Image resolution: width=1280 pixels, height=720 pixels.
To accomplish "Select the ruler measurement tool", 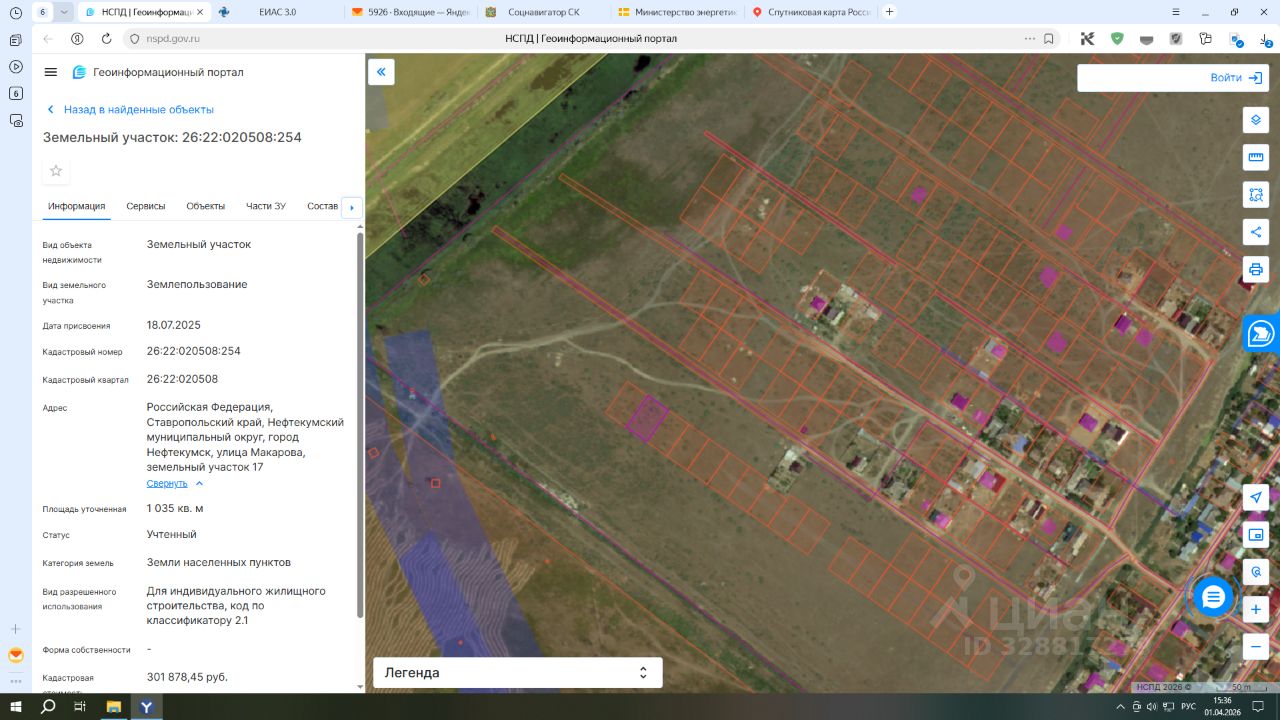I will pos(1256,157).
